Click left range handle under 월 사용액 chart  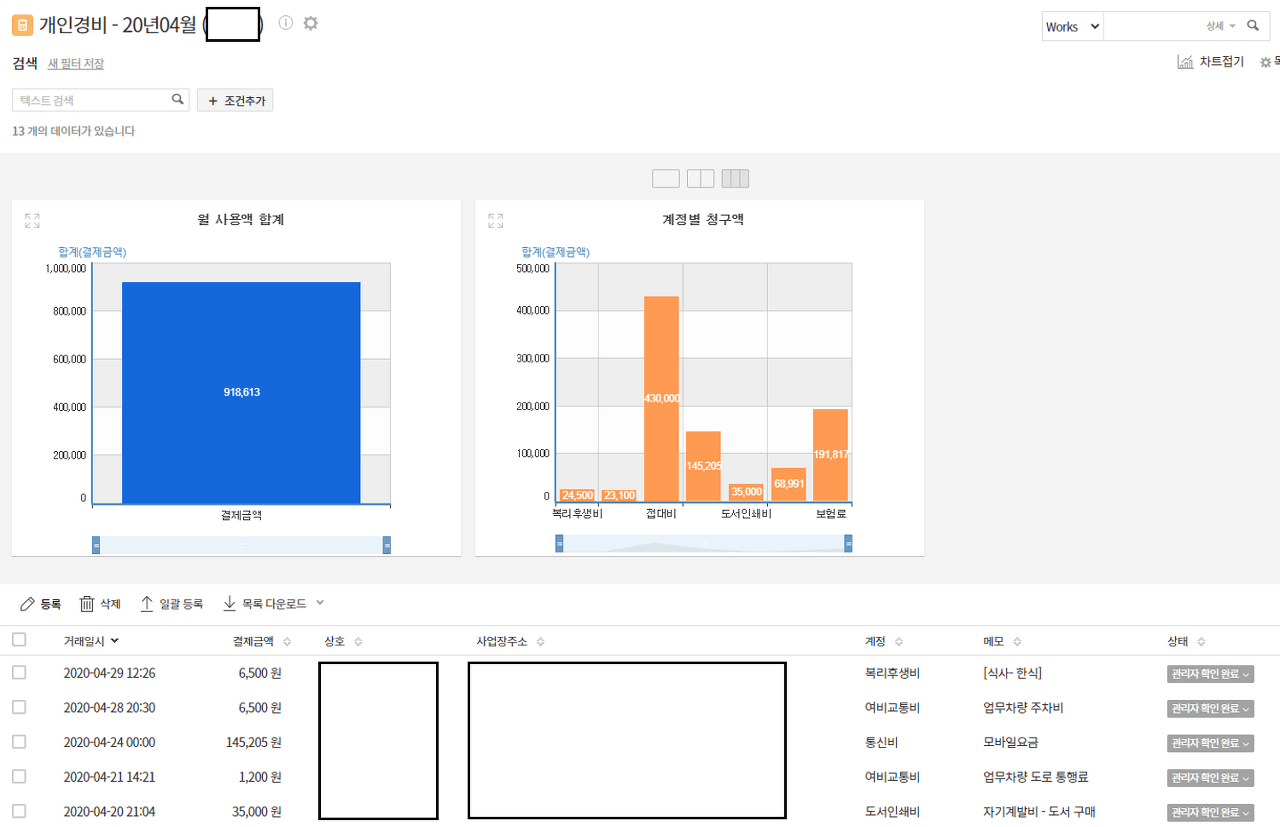click(x=96, y=545)
